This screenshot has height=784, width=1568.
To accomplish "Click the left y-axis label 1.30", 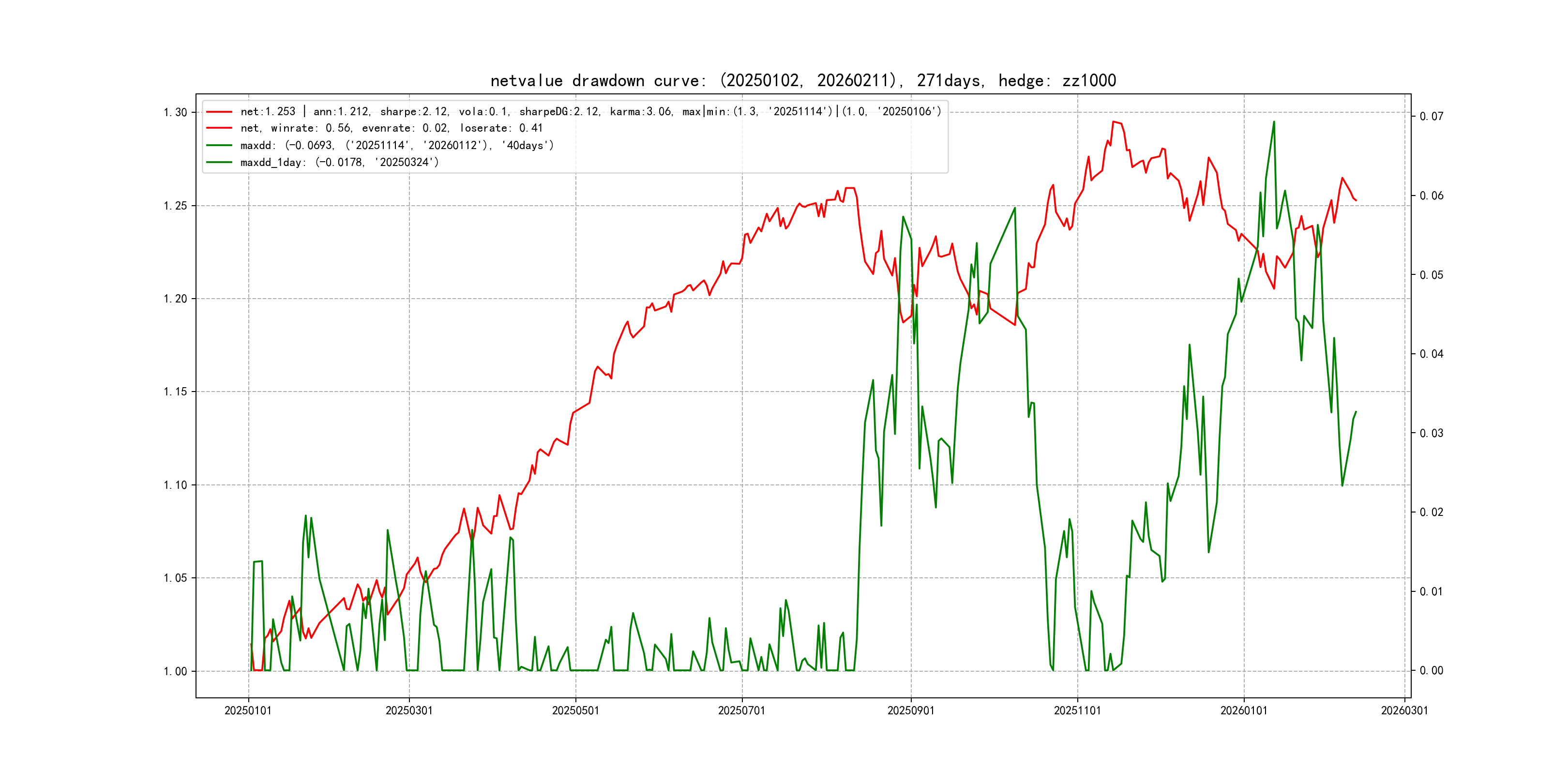I will (175, 113).
